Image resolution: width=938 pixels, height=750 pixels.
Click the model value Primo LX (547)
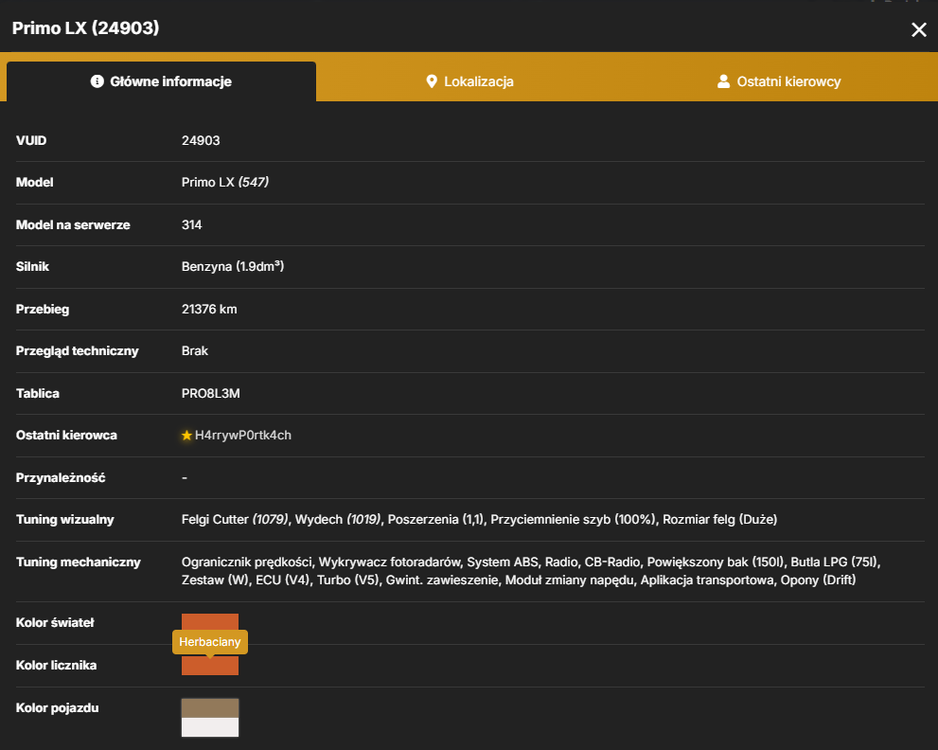pyautogui.click(x=225, y=182)
